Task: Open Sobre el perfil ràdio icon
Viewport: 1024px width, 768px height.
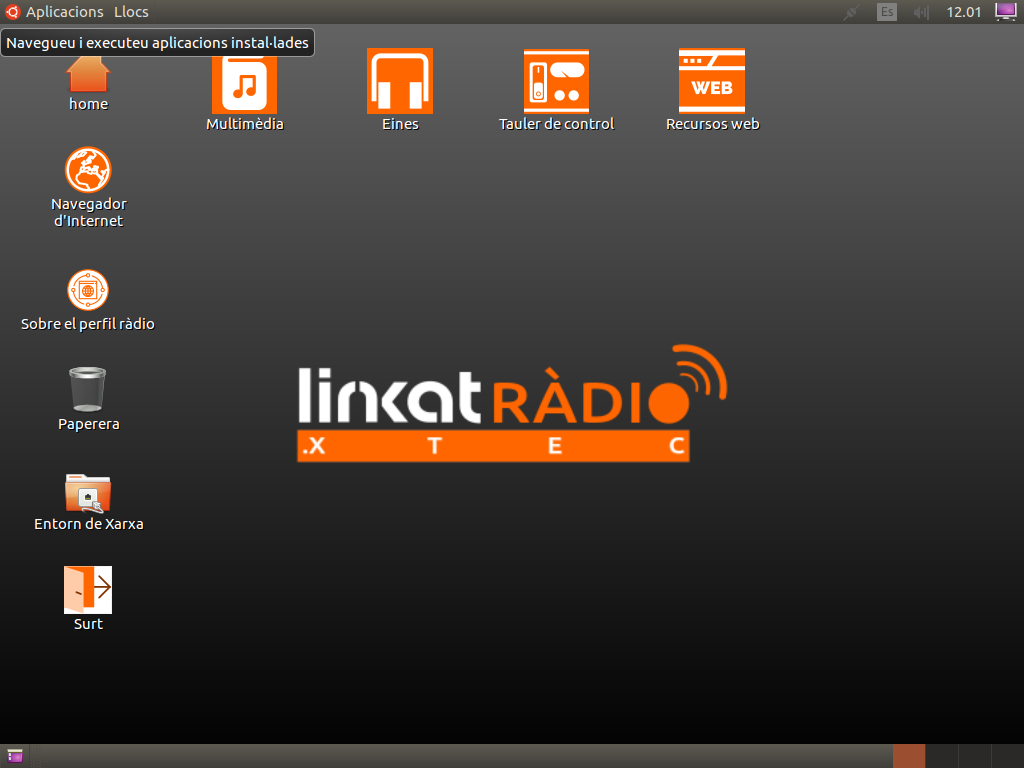Action: tap(88, 291)
